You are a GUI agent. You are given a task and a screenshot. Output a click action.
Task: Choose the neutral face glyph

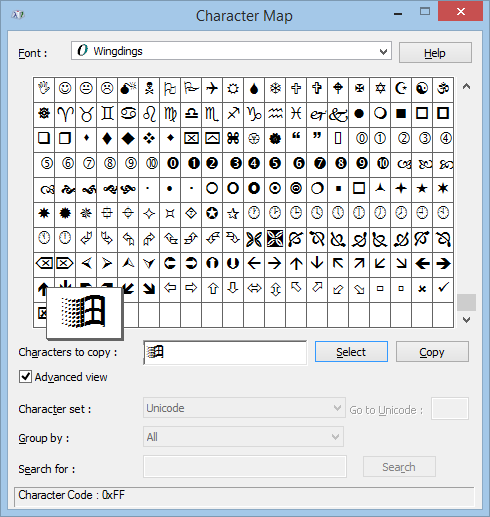click(x=86, y=89)
